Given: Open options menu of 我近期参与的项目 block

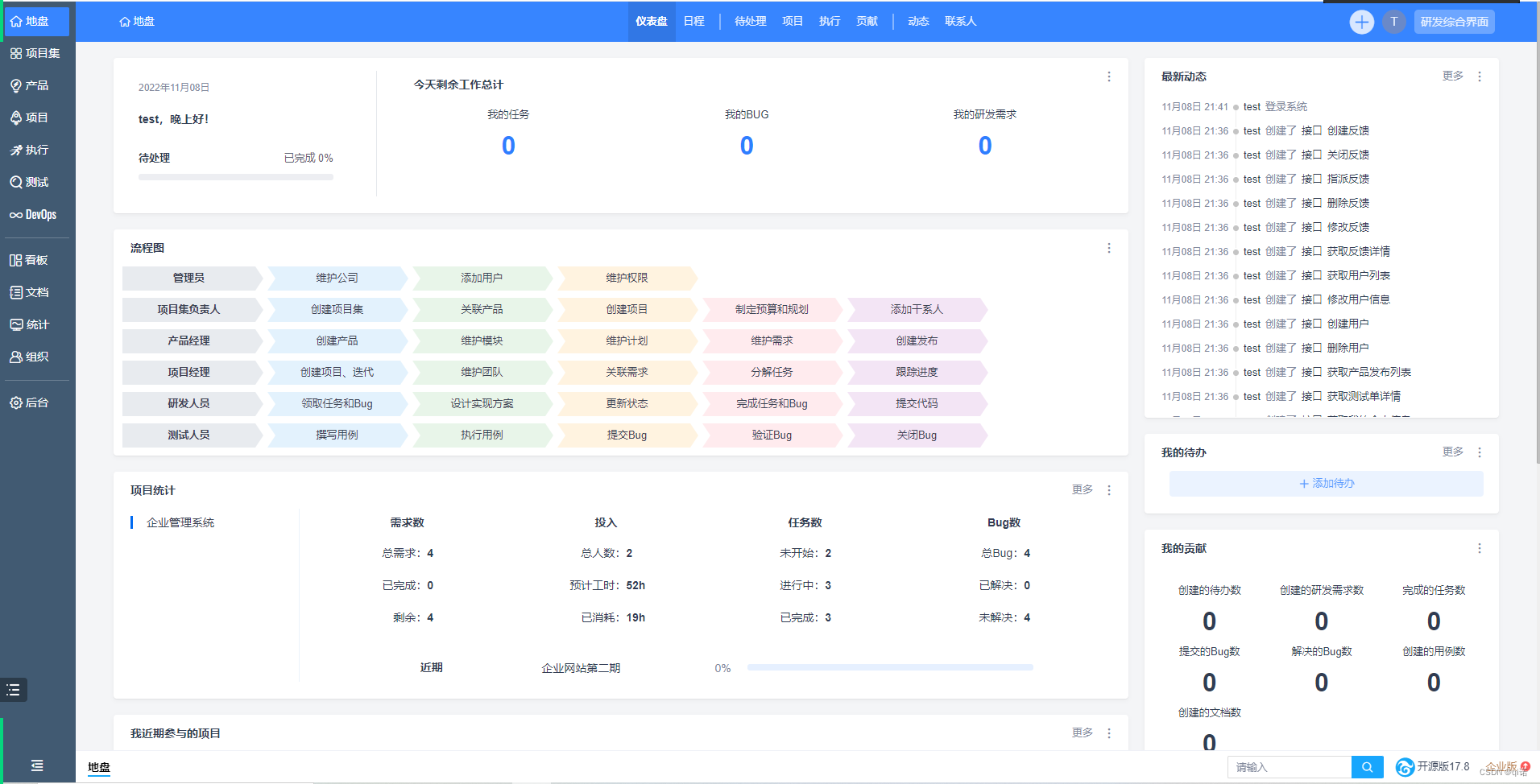Looking at the screenshot, I should pyautogui.click(x=1109, y=733).
